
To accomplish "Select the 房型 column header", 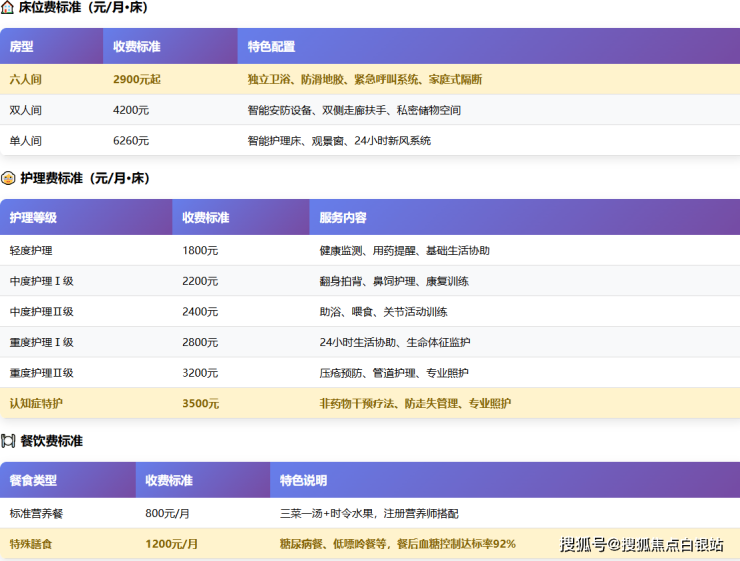I will tap(22, 47).
